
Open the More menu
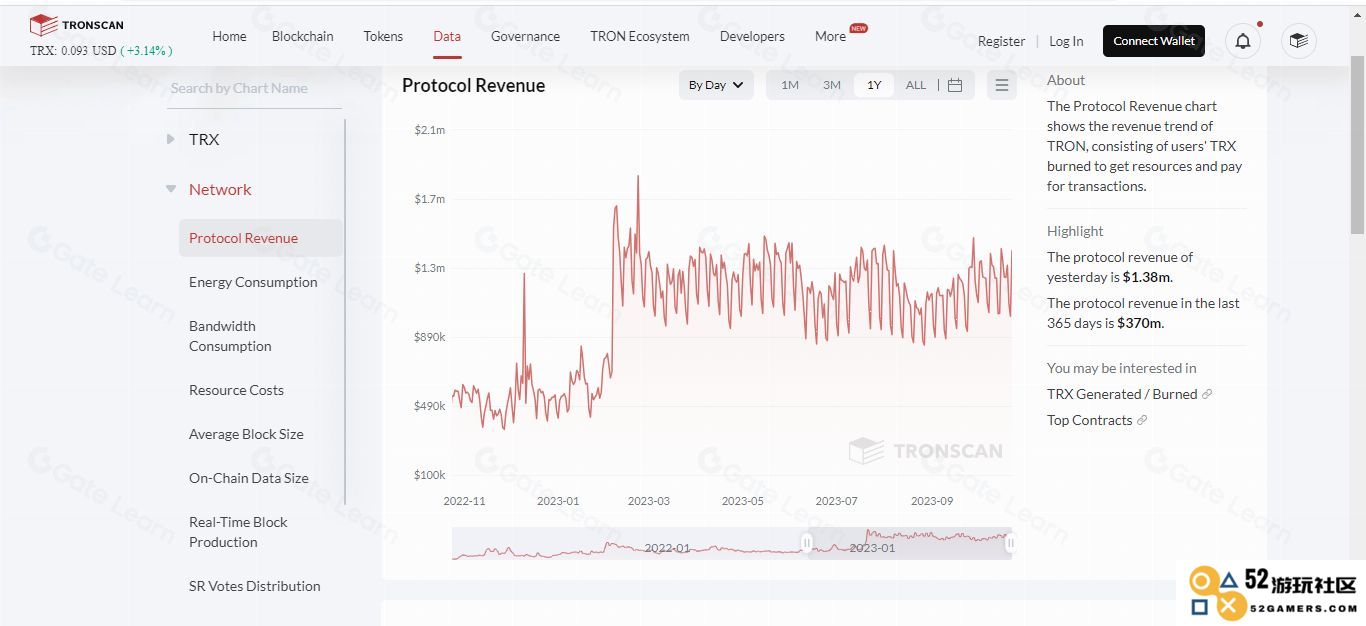[x=830, y=36]
